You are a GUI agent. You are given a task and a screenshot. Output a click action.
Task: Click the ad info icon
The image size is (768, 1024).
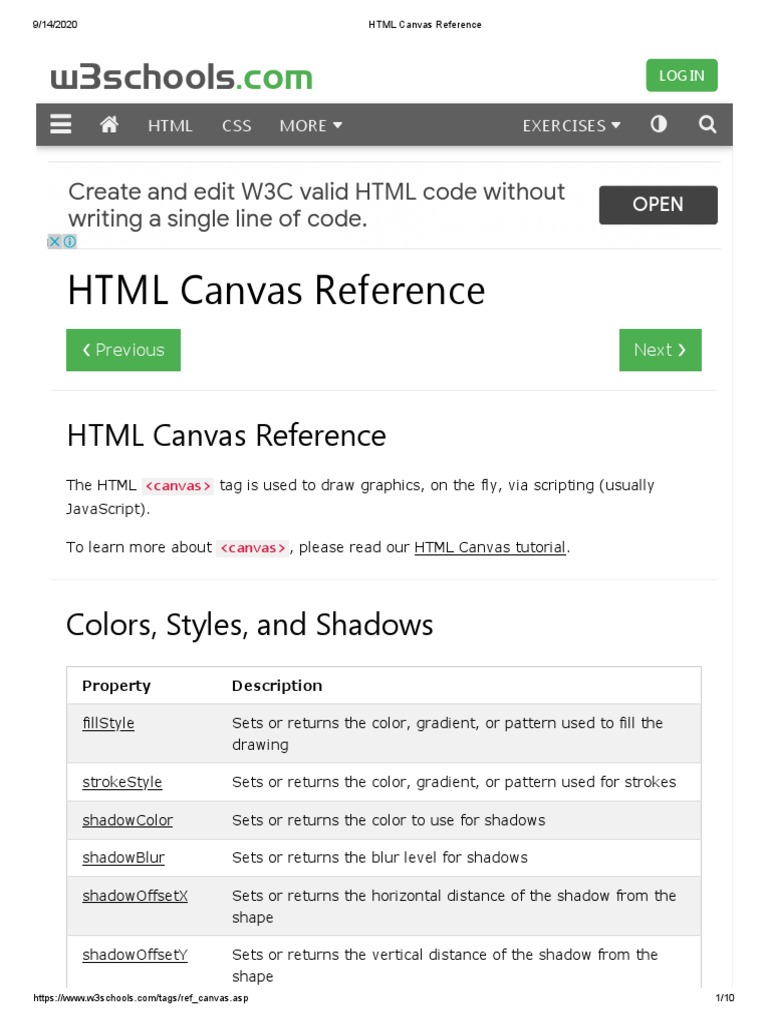70,241
